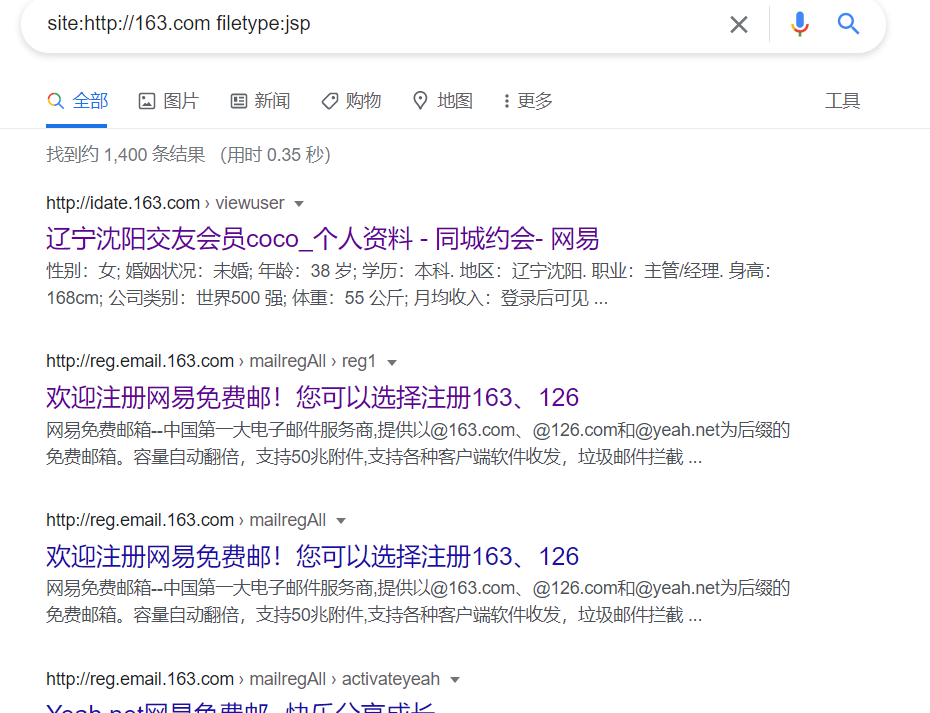Switch to the 地图 (Maps) tab

coord(443,101)
